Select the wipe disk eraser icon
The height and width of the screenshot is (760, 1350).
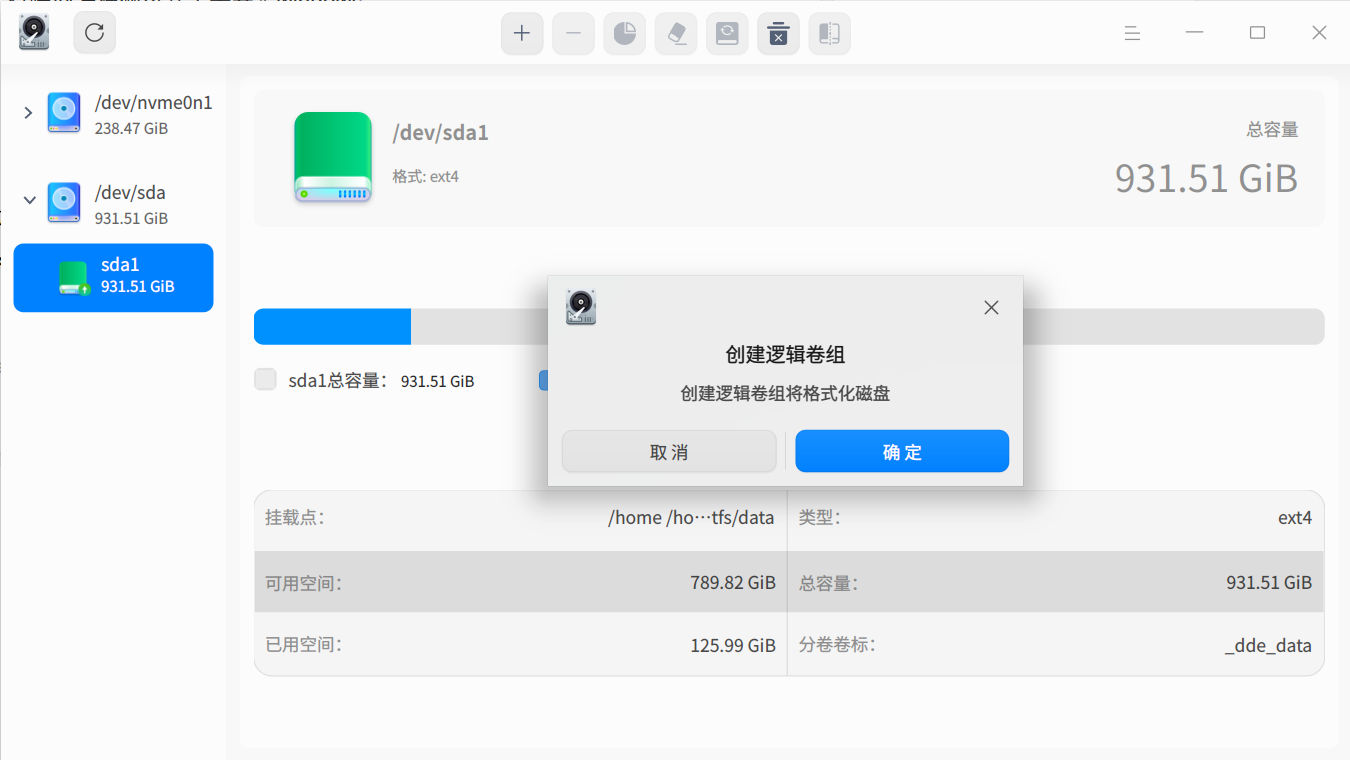click(x=676, y=33)
